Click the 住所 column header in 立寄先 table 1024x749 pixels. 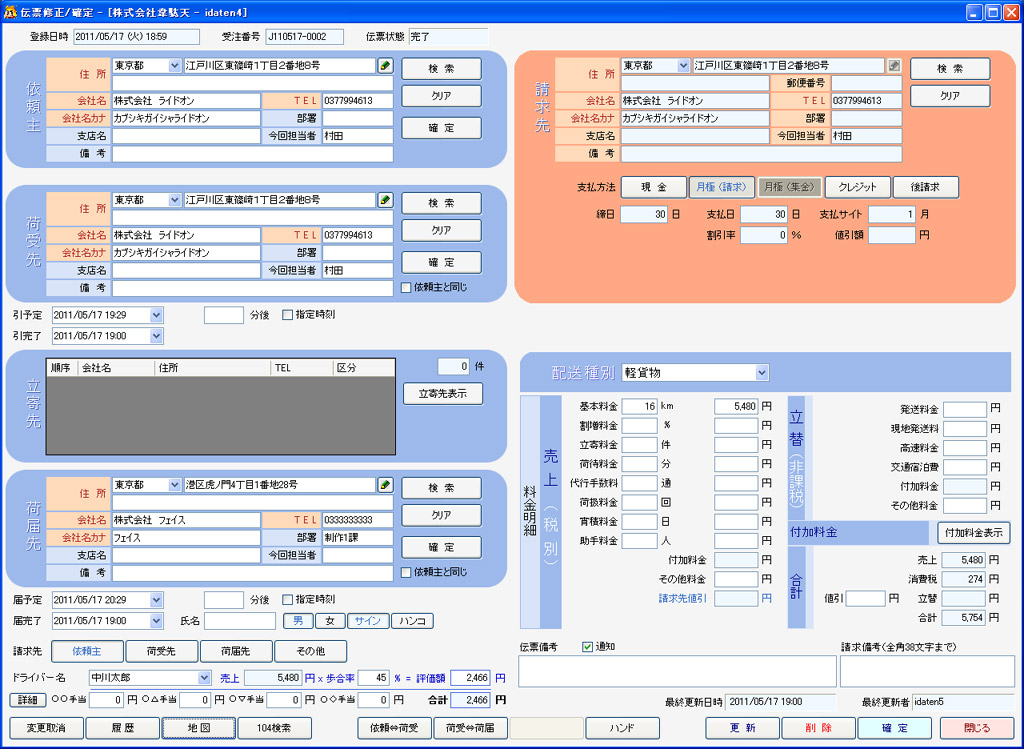pos(212,368)
